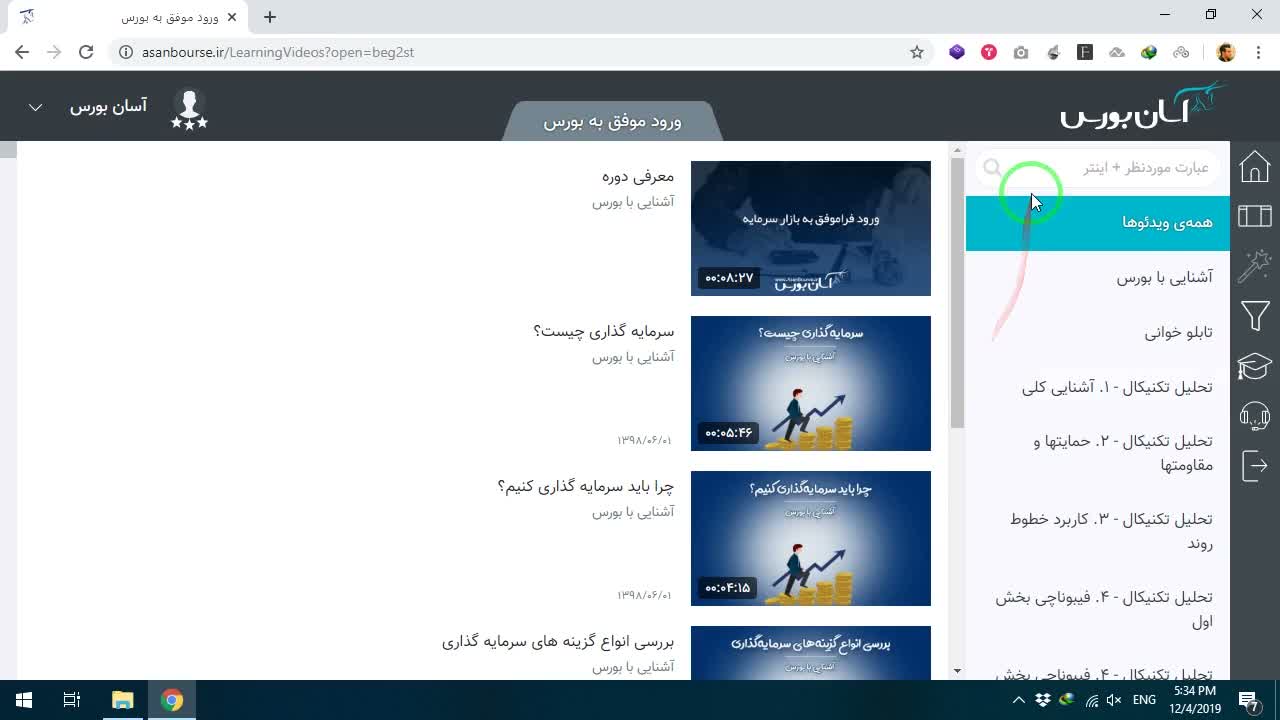Click the red circle extension icon

(989, 52)
